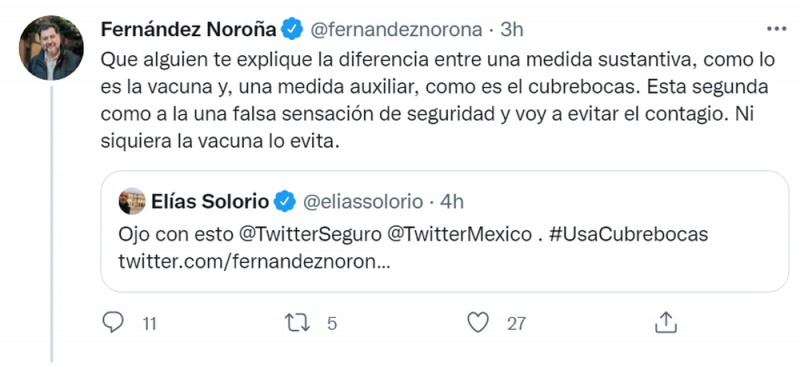This screenshot has width=800, height=366.
Task: Open the @eliassolorio handle
Action: tap(363, 202)
